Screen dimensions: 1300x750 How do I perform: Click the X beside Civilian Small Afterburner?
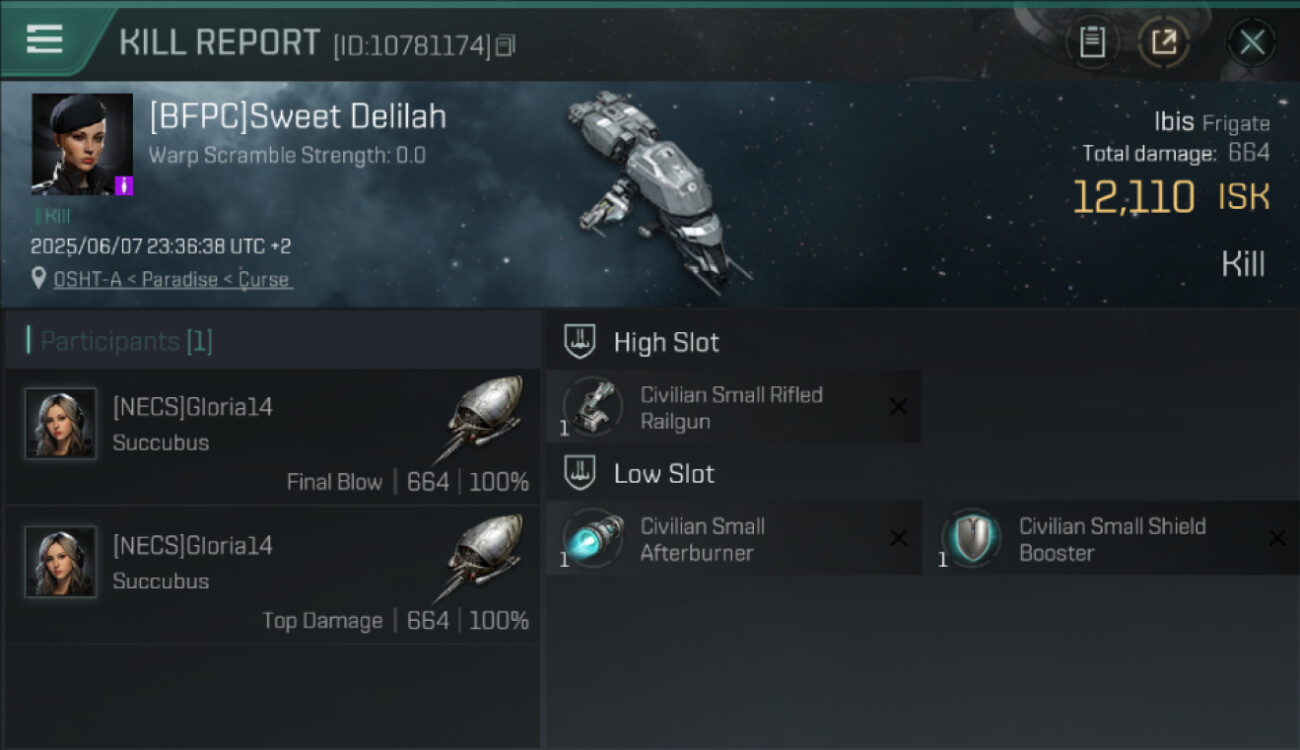[x=898, y=539]
